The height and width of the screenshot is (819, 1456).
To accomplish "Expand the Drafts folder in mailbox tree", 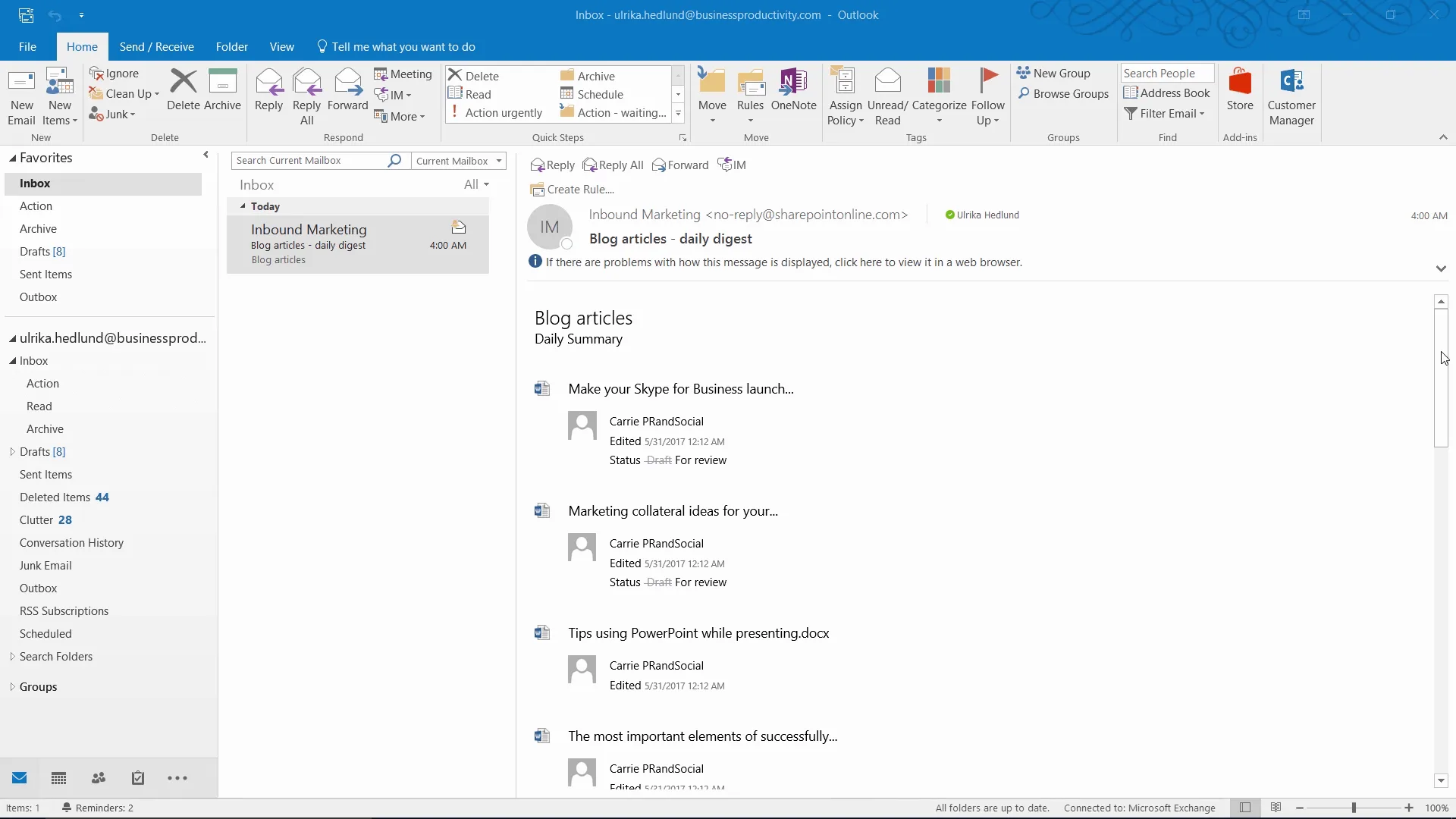I will click(12, 452).
